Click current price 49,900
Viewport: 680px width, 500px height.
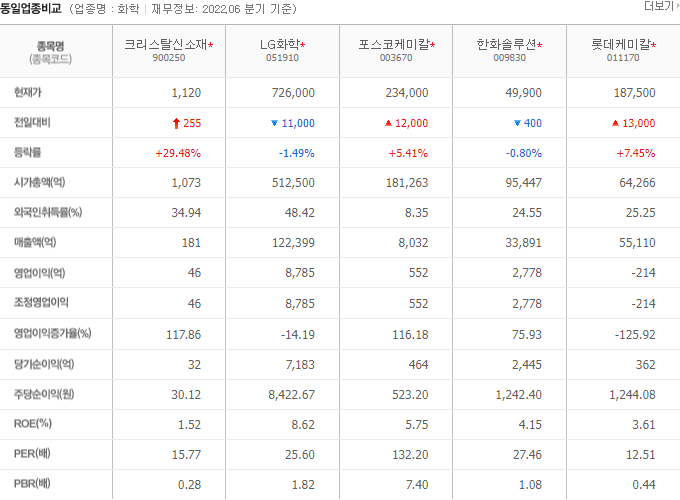[x=523, y=93]
